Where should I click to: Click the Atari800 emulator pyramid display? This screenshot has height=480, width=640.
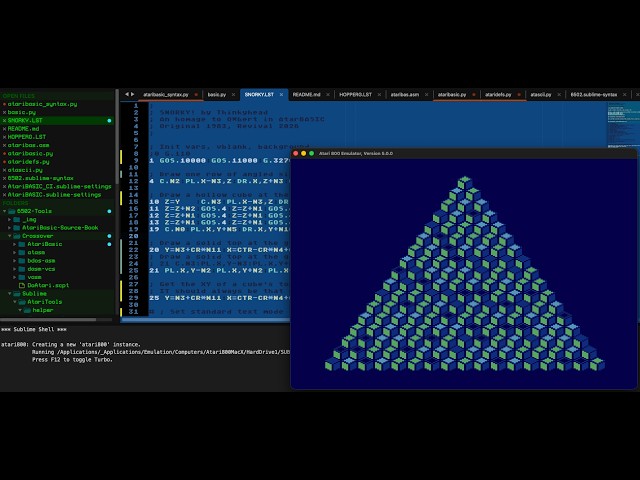tap(464, 273)
